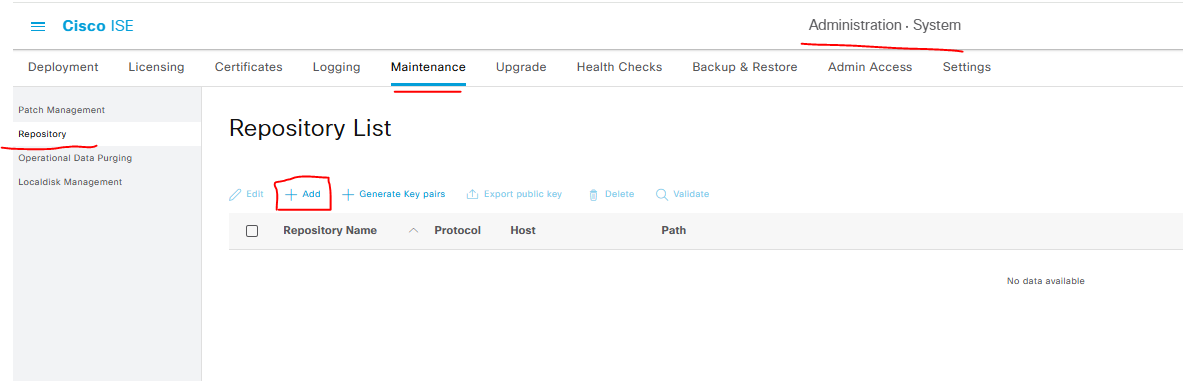This screenshot has height=381, width=1183.
Task: Click the Host column header
Action: pos(523,230)
